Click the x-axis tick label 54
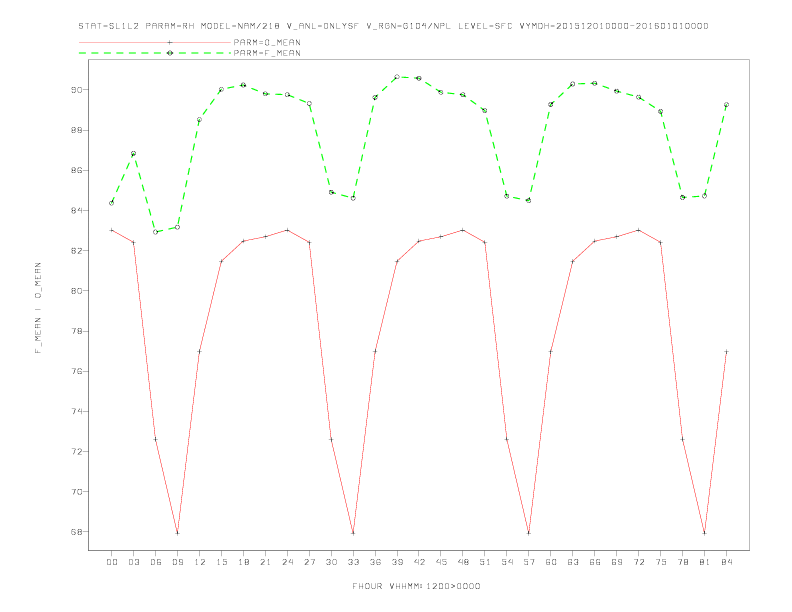The image size is (792, 612). [x=507, y=562]
